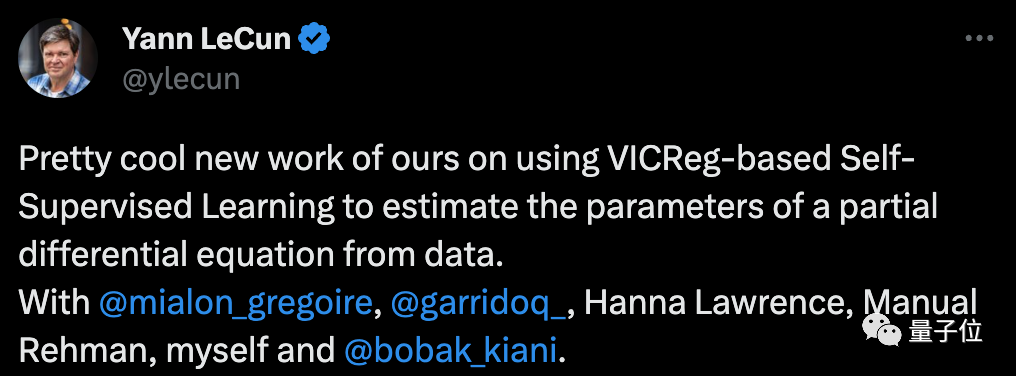The image size is (1016, 376).
Task: Open Yann LeCun's profile avatar photo
Action: 58,58
